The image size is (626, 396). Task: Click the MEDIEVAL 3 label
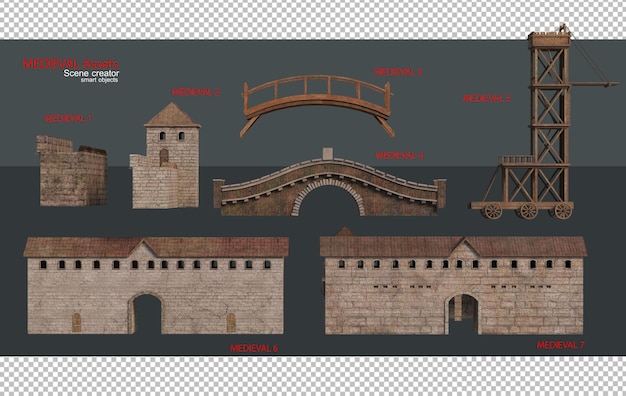tap(398, 72)
